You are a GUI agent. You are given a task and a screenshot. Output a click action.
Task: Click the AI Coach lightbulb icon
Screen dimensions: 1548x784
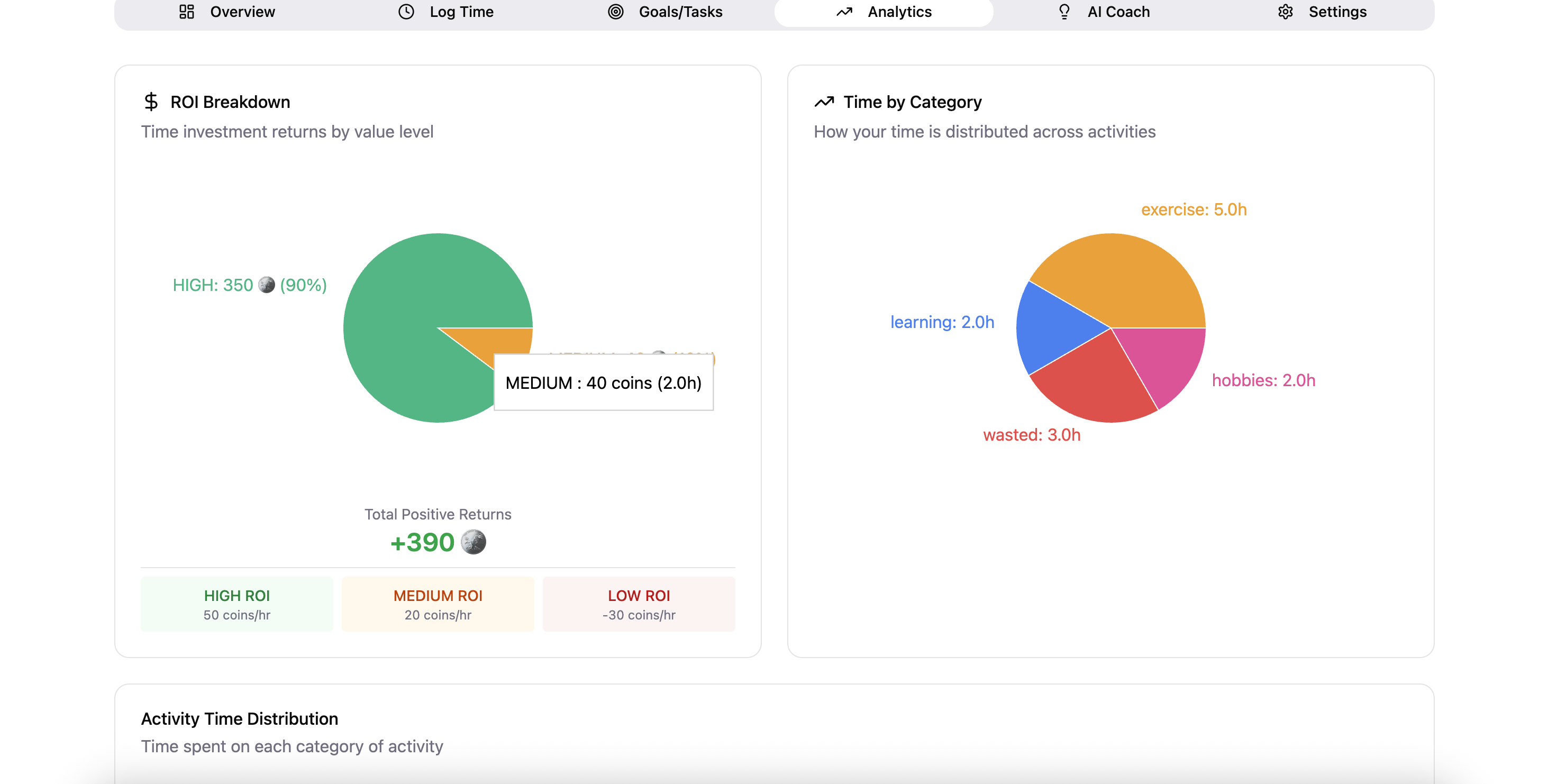tap(1064, 12)
